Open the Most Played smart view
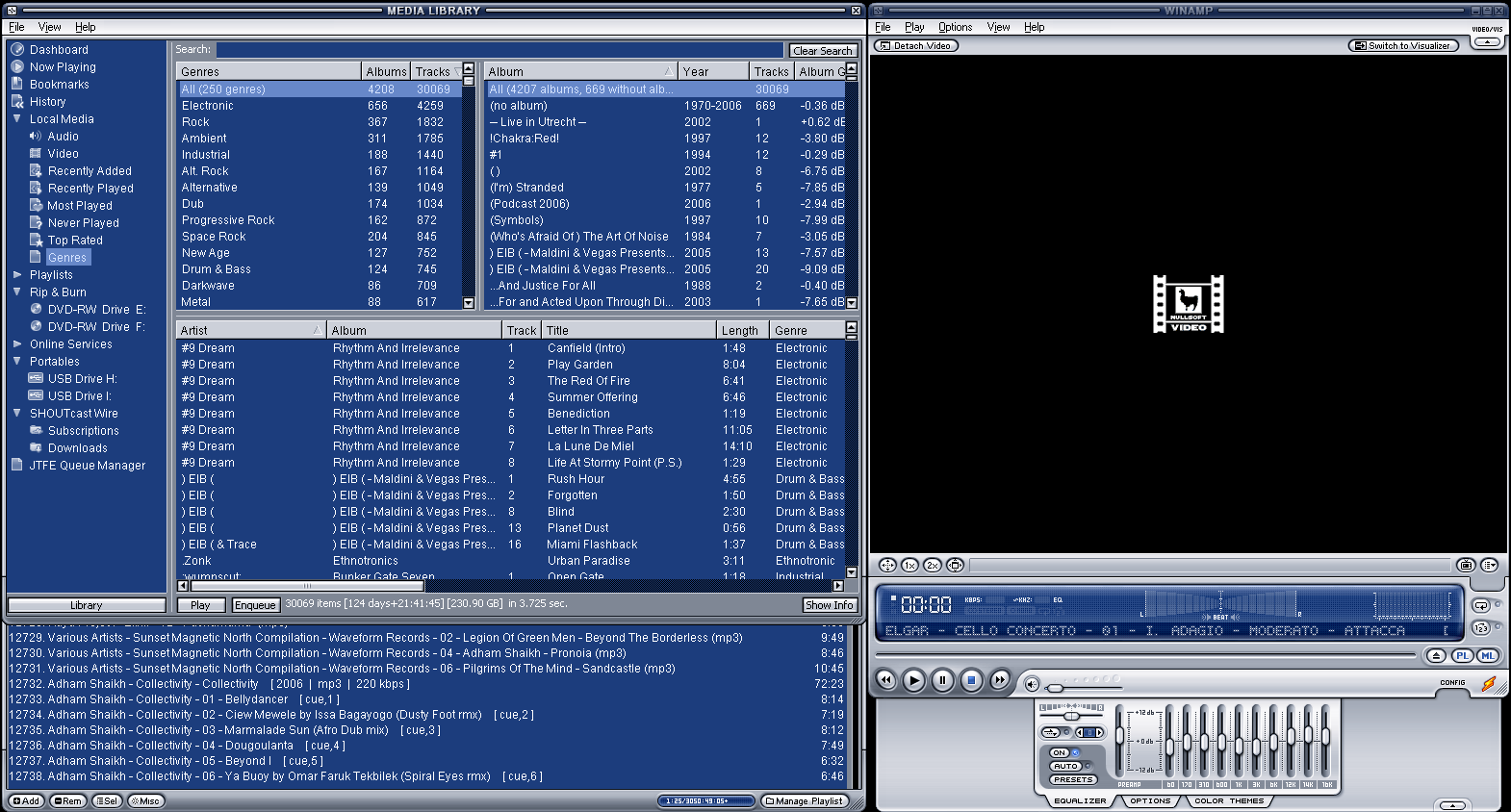The height and width of the screenshot is (812, 1511). (80, 206)
